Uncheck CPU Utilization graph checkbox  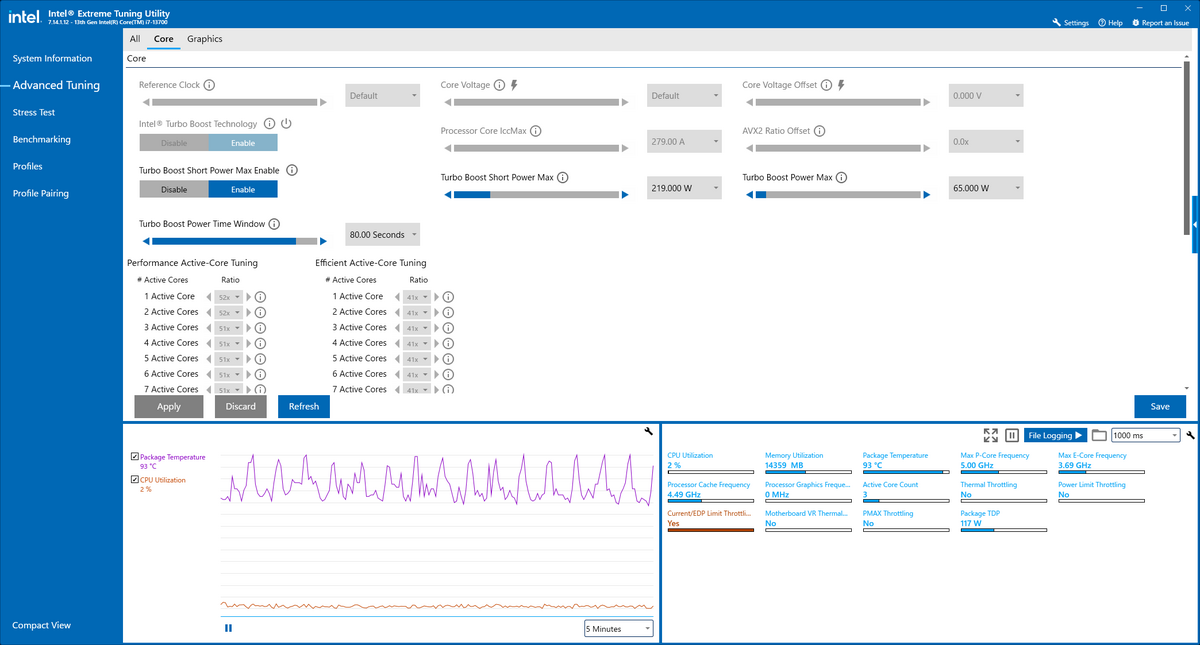coord(135,480)
